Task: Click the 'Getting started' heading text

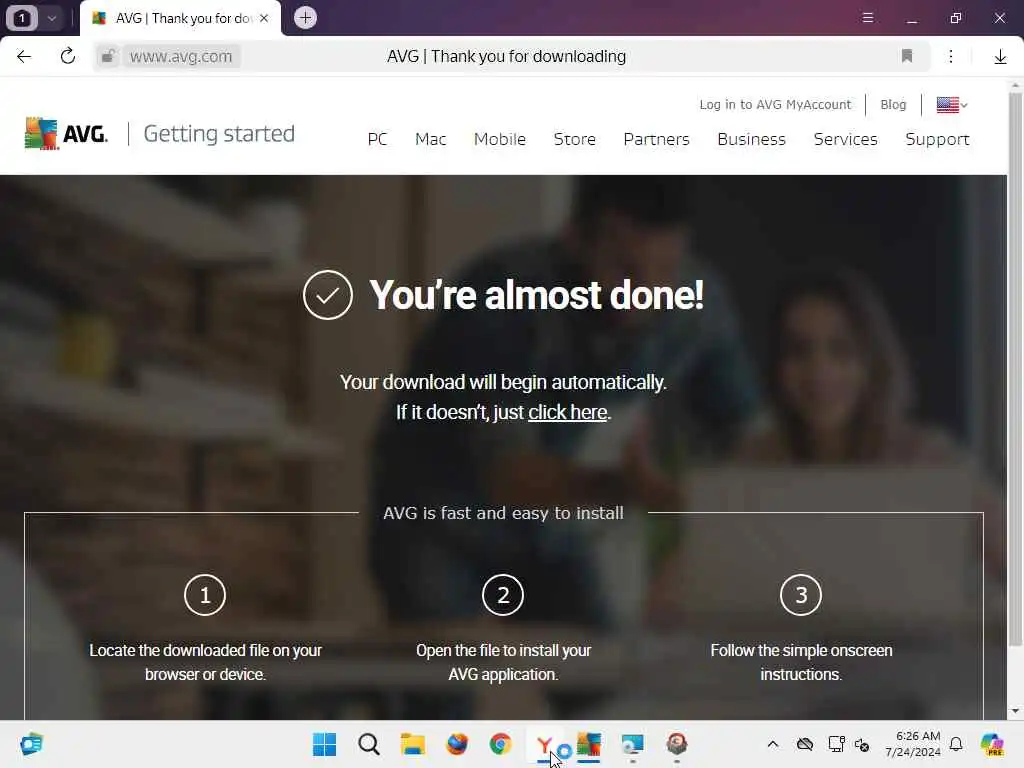Action: click(219, 134)
